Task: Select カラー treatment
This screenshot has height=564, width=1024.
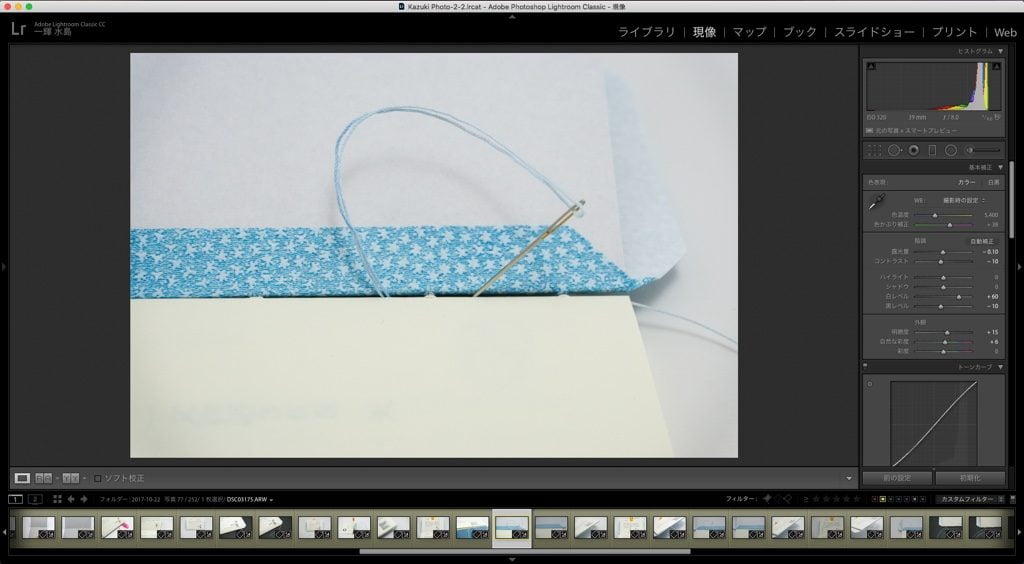Action: (966, 183)
